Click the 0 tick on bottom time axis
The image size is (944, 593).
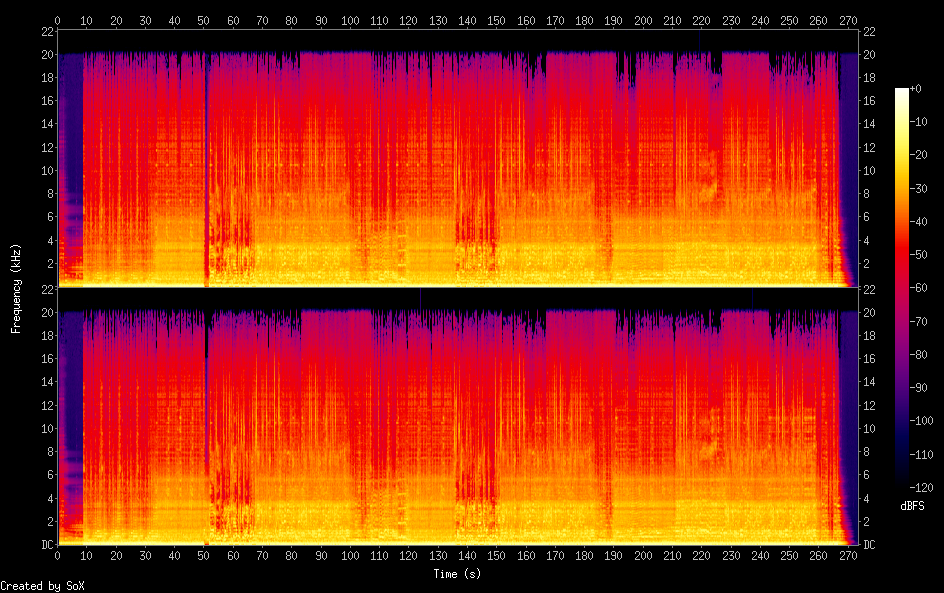coord(58,556)
